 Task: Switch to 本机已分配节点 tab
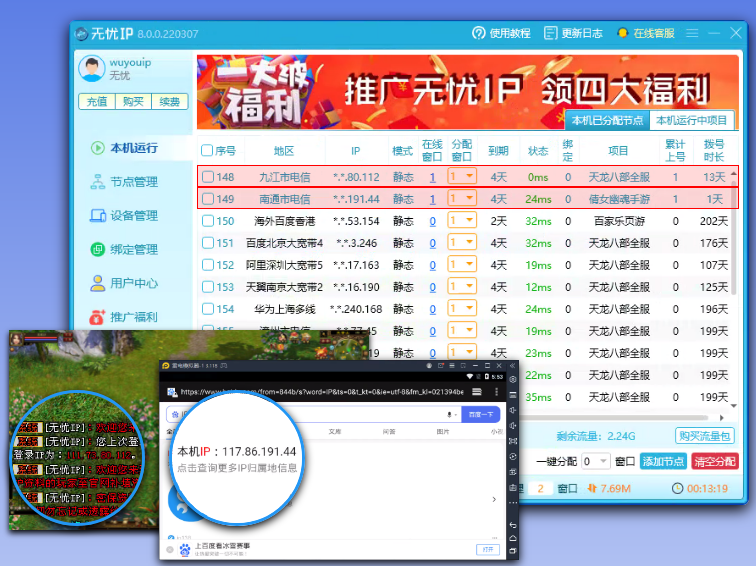pyautogui.click(x=608, y=120)
